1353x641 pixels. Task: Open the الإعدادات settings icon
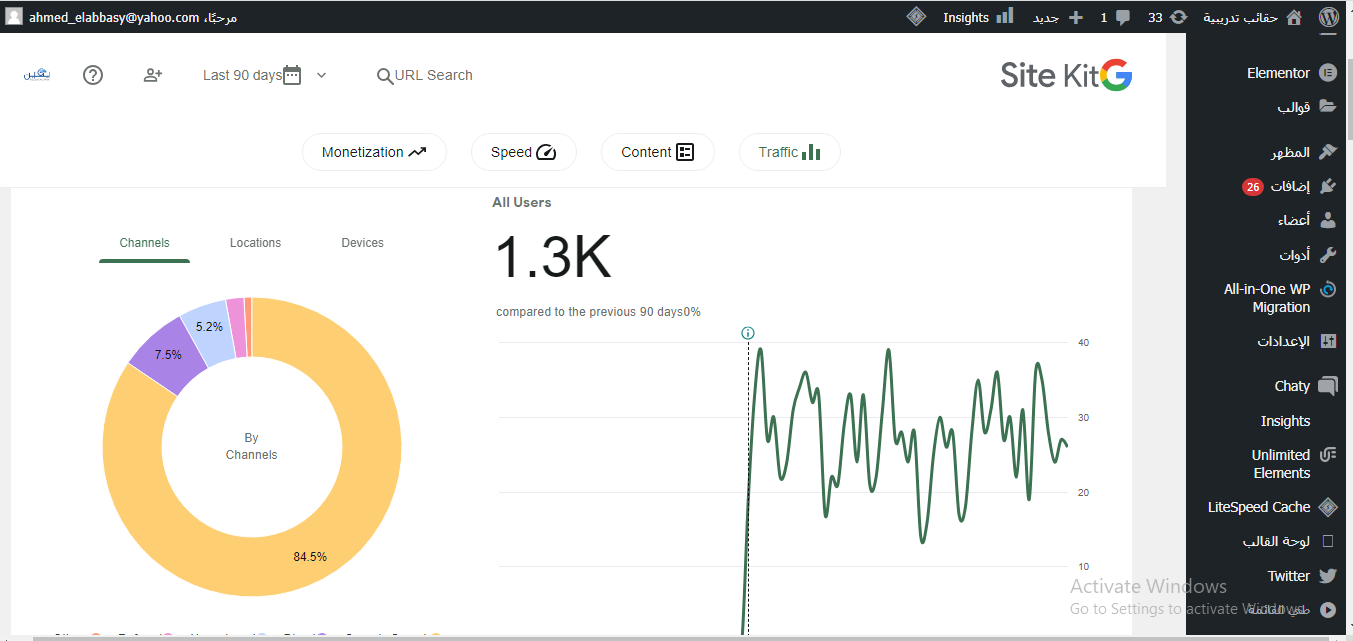click(x=1327, y=341)
